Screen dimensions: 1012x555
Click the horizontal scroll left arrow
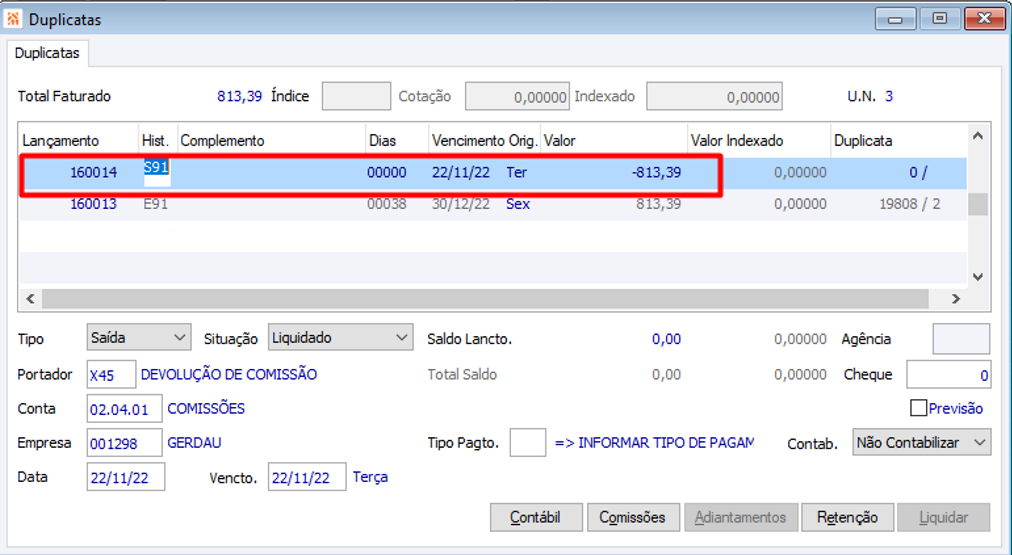coord(30,298)
